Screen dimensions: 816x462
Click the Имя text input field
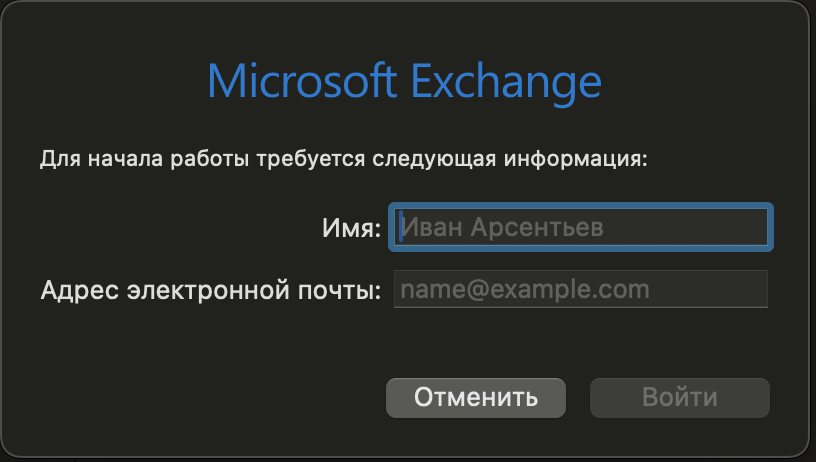point(583,227)
